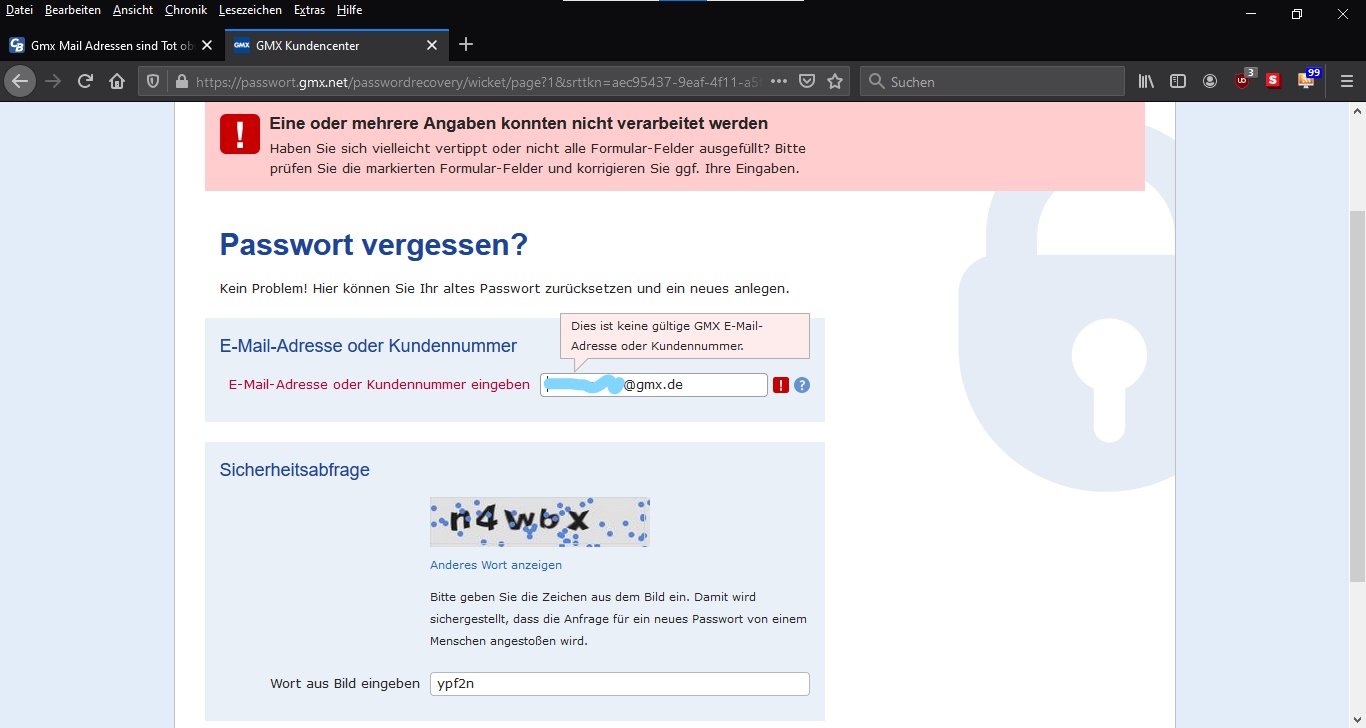This screenshot has height=728, width=1366.
Task: Close the Gmx Mail Adressen tab
Action: (x=207, y=45)
